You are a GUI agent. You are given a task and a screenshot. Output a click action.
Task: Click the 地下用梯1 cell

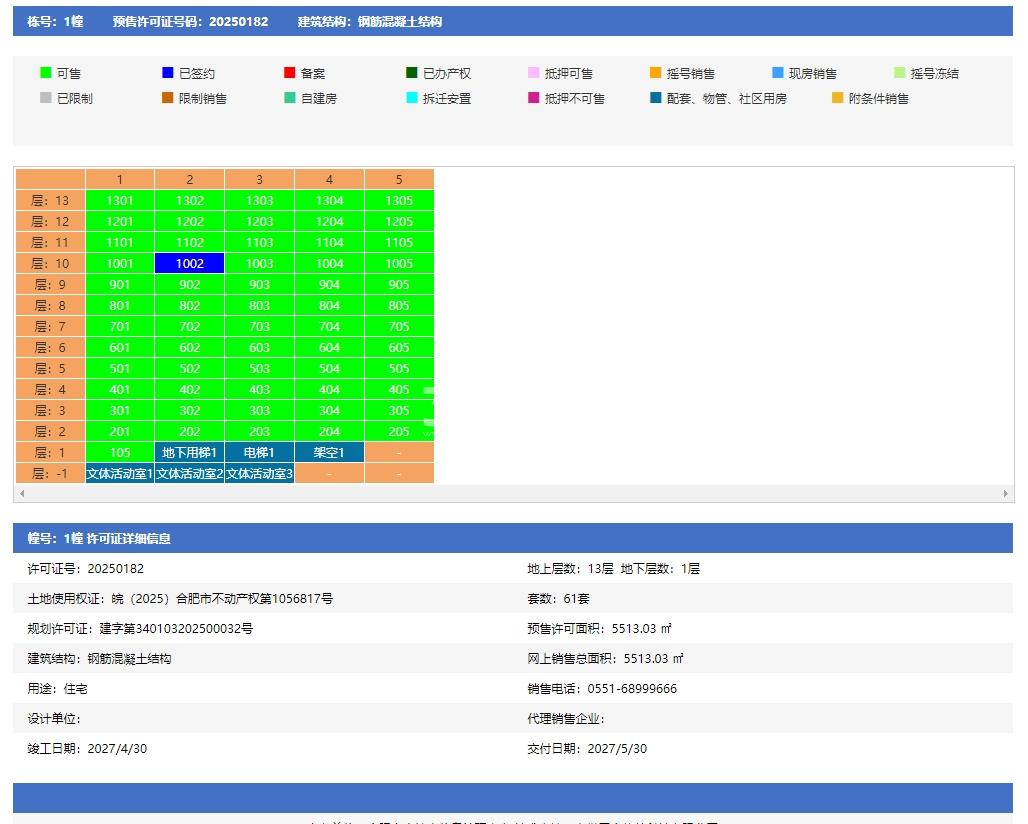tap(189, 452)
